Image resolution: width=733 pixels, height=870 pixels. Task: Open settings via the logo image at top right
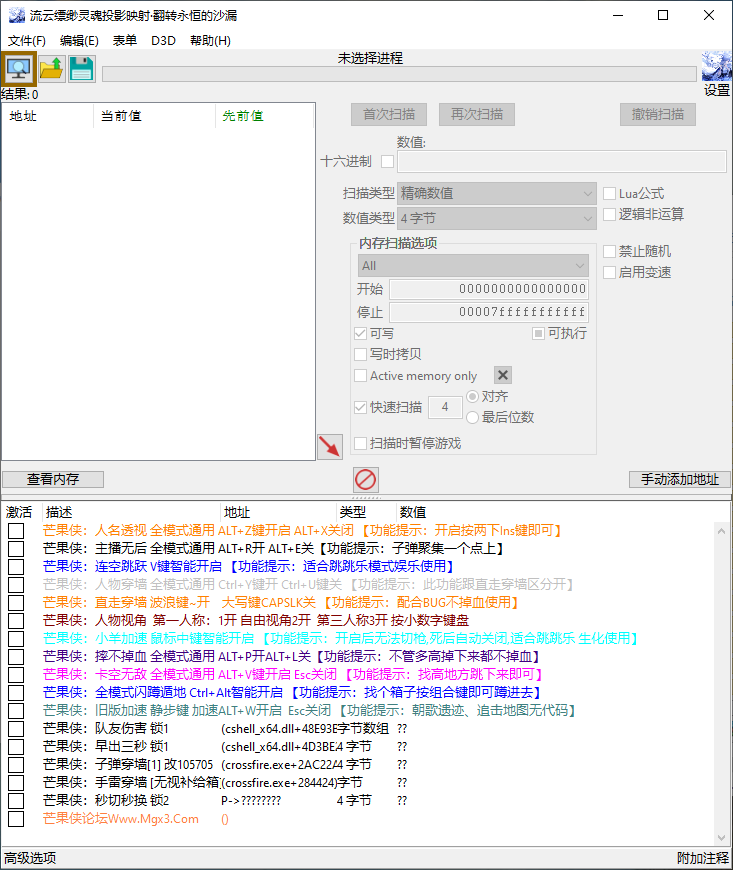point(716,67)
